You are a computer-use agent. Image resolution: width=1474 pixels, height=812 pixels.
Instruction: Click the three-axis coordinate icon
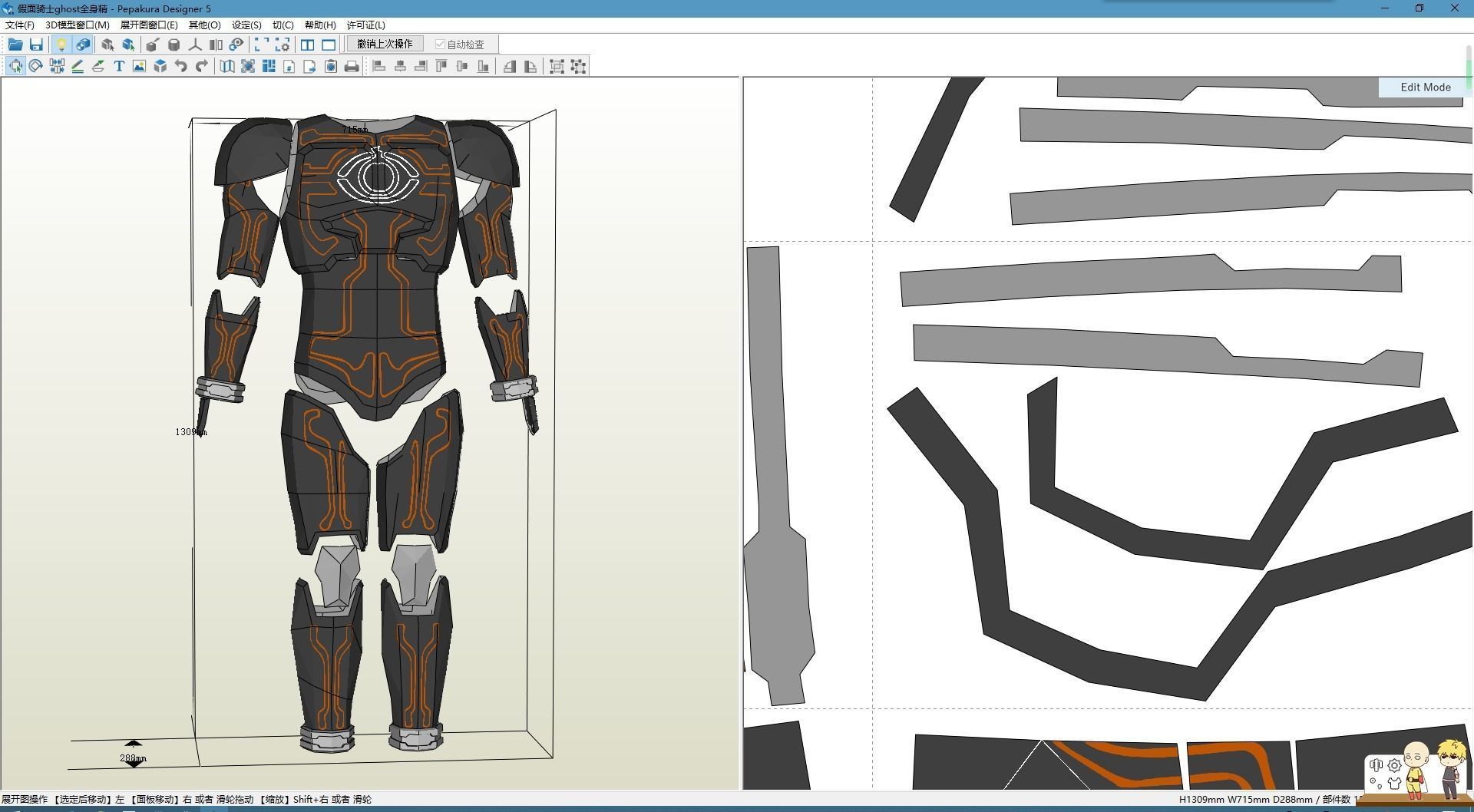(195, 45)
